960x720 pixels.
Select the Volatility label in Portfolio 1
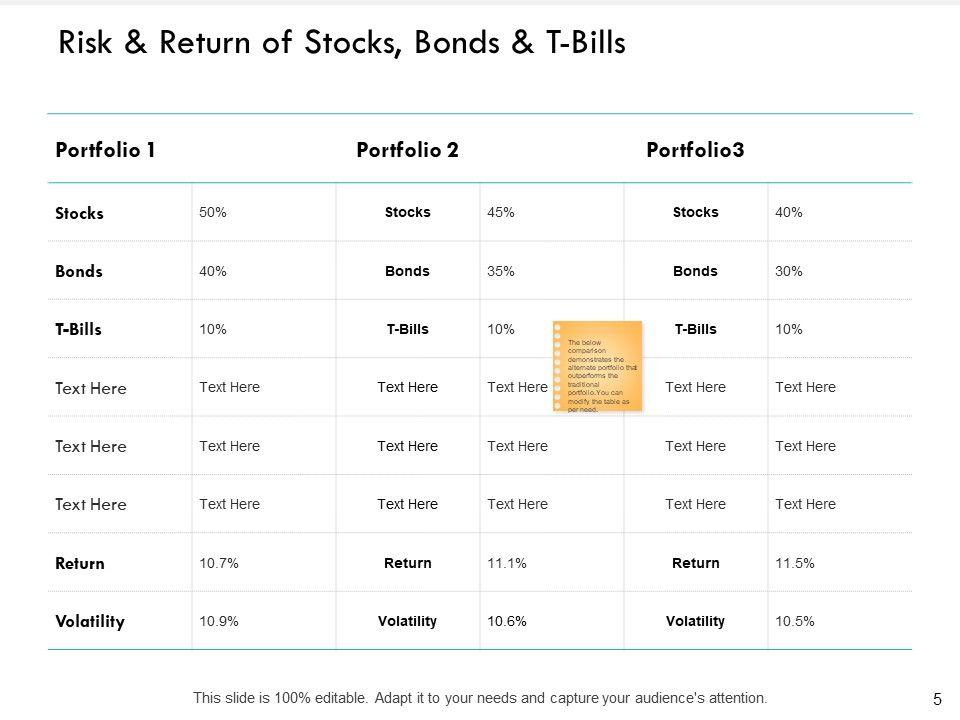point(90,621)
